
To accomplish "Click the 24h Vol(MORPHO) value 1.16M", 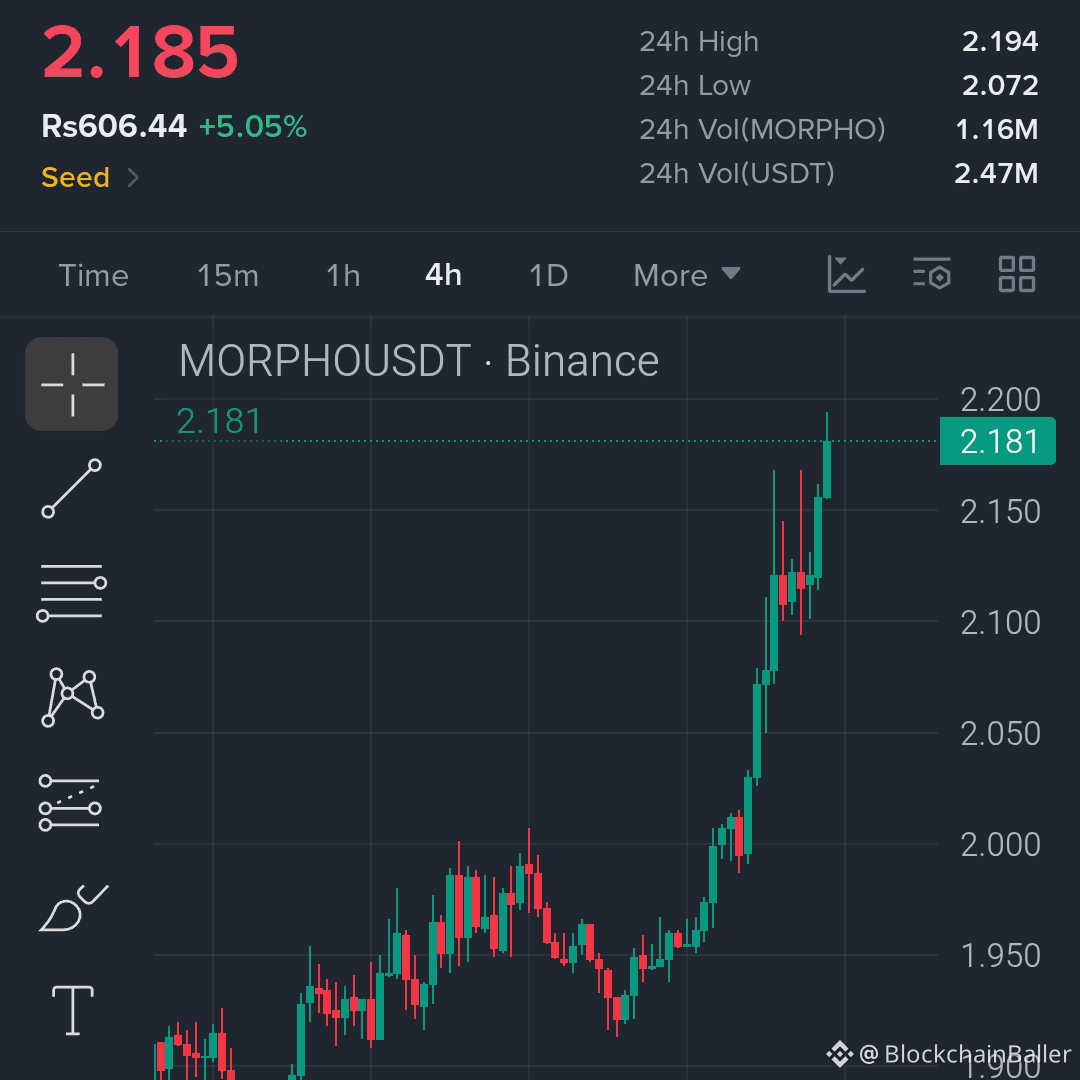I will [x=996, y=129].
